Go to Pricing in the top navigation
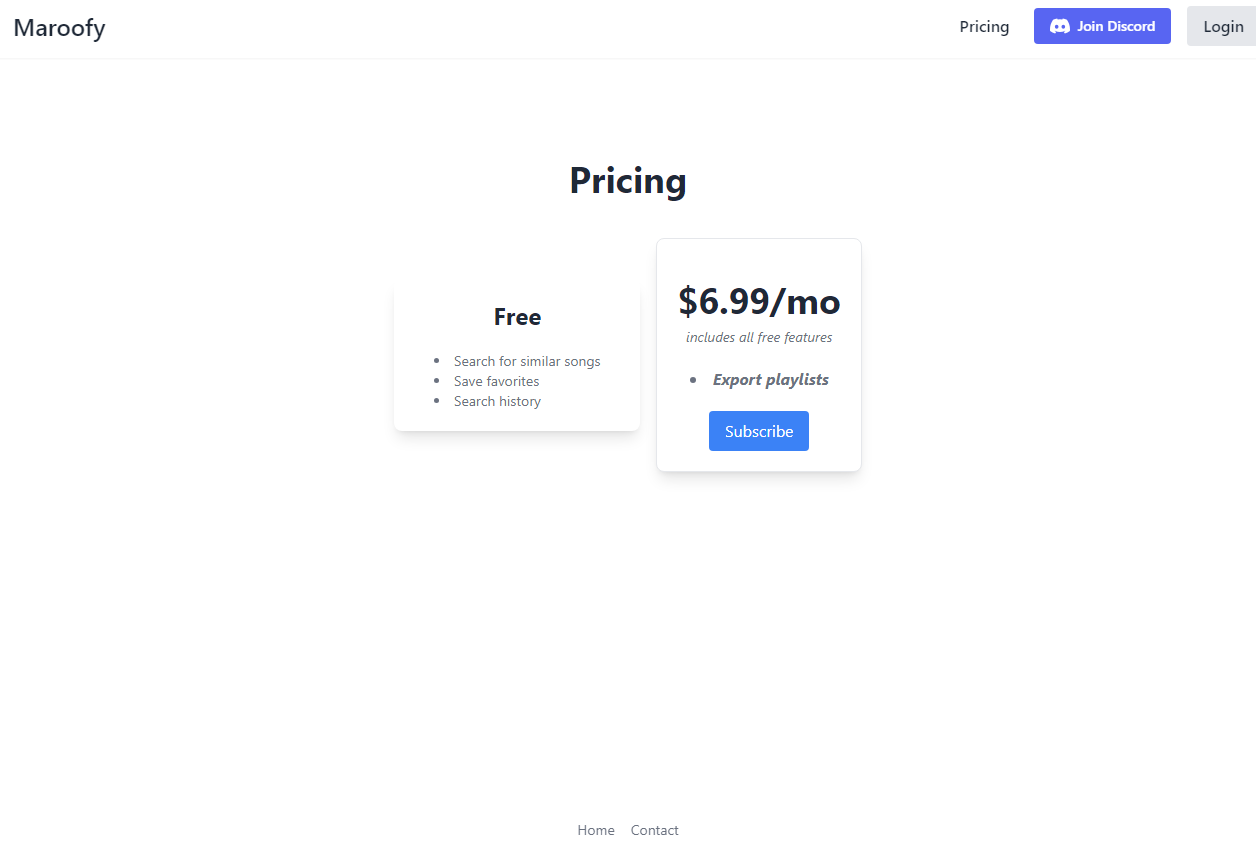The image size is (1256, 849). click(x=984, y=26)
